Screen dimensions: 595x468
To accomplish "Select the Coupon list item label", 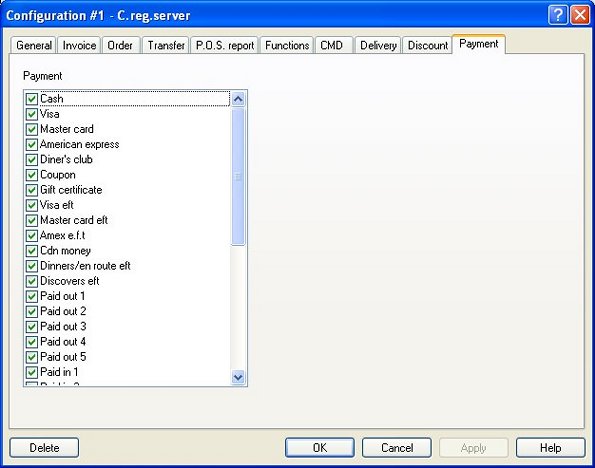I will pos(58,175).
